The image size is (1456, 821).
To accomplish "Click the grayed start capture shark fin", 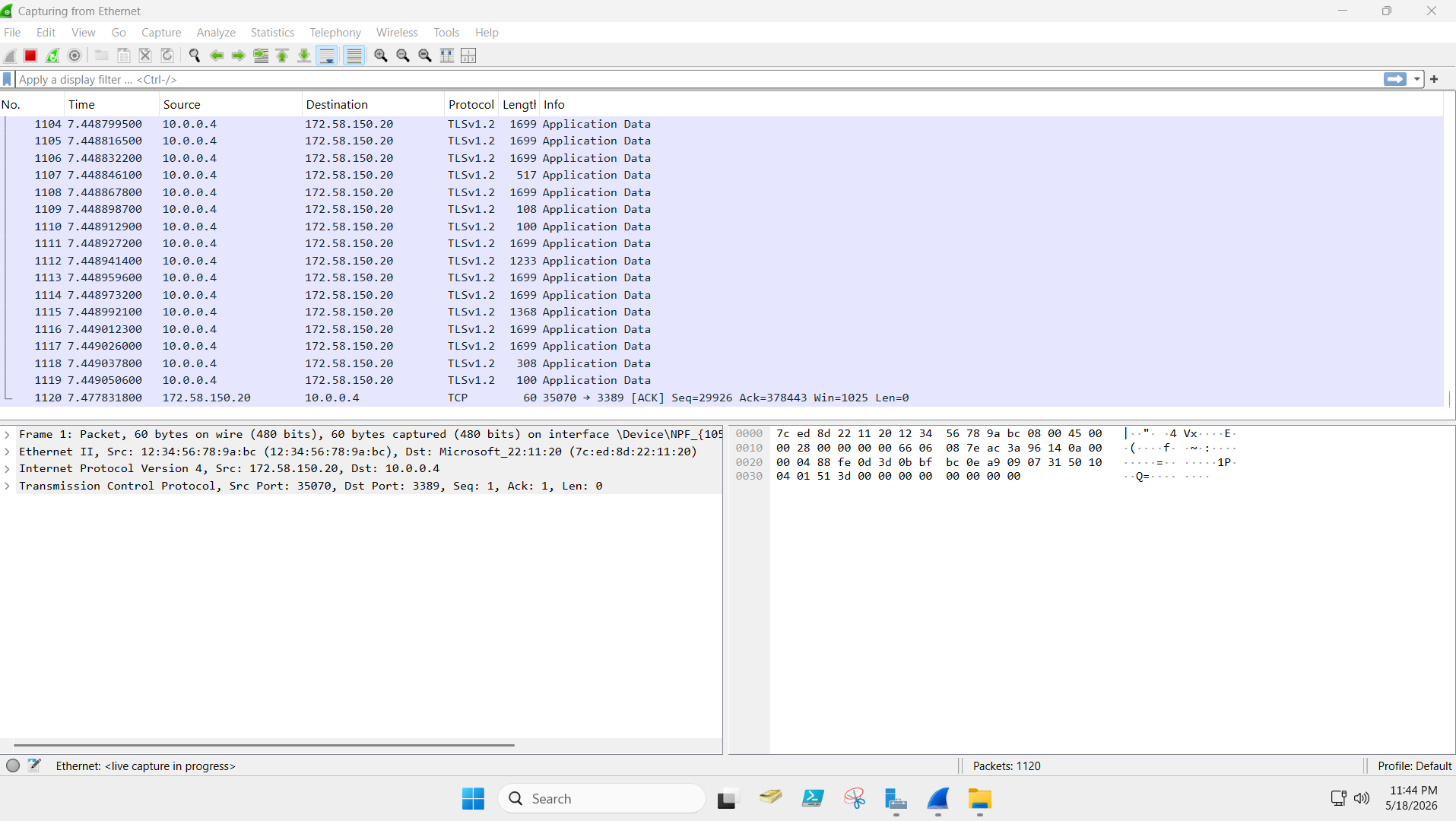I will click(x=10, y=55).
